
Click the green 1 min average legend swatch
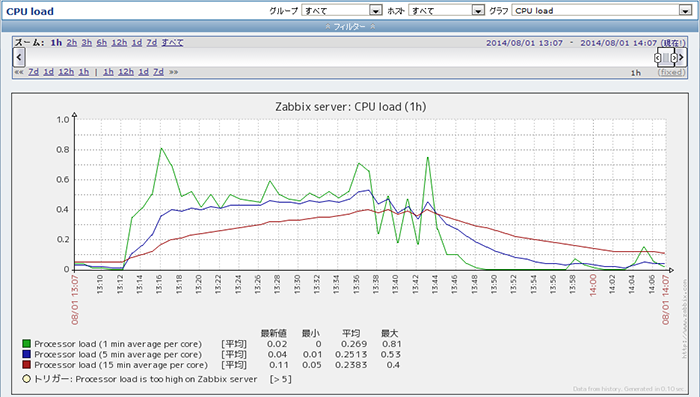(x=27, y=343)
